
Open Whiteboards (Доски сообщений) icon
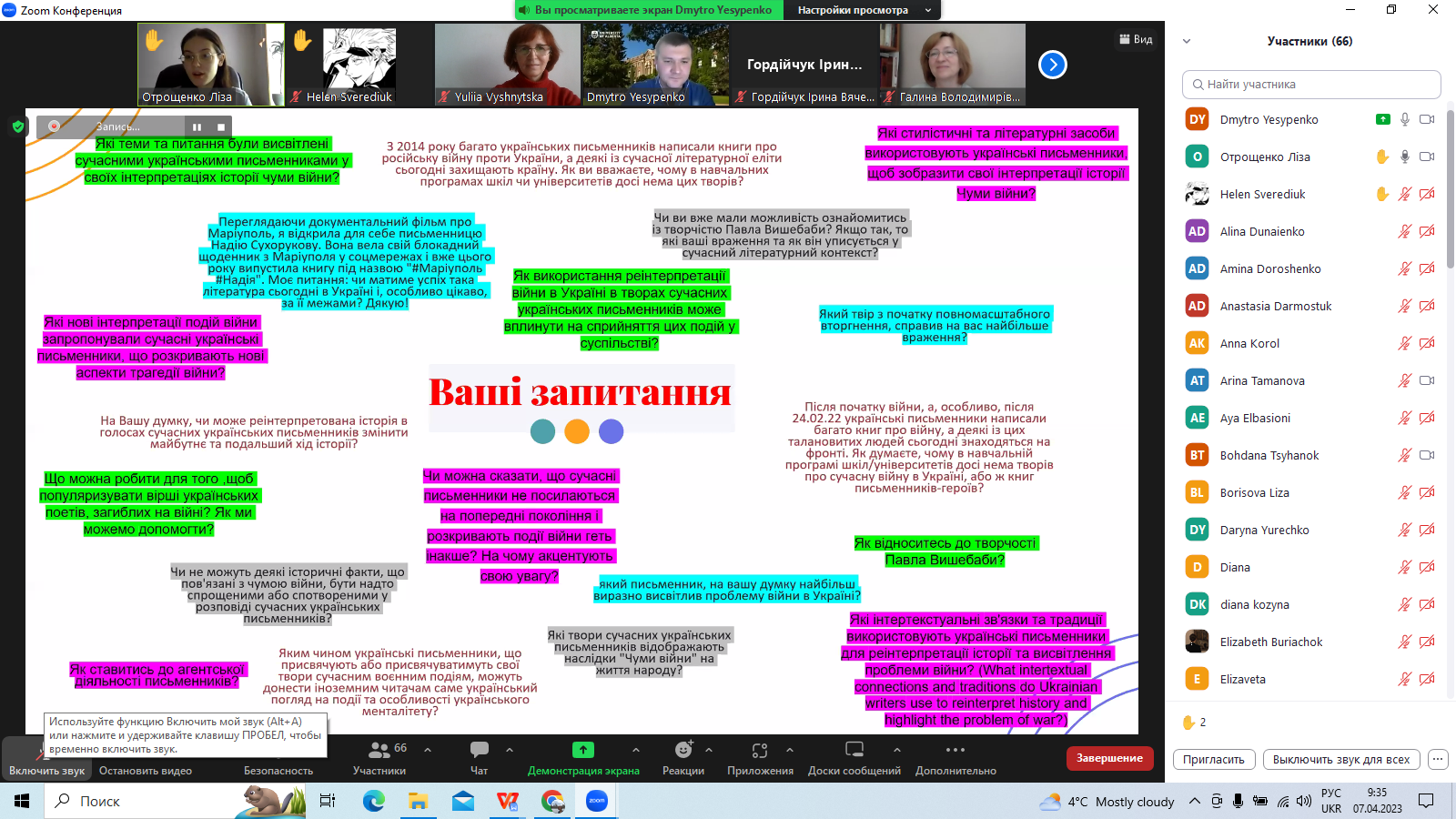coord(854,751)
